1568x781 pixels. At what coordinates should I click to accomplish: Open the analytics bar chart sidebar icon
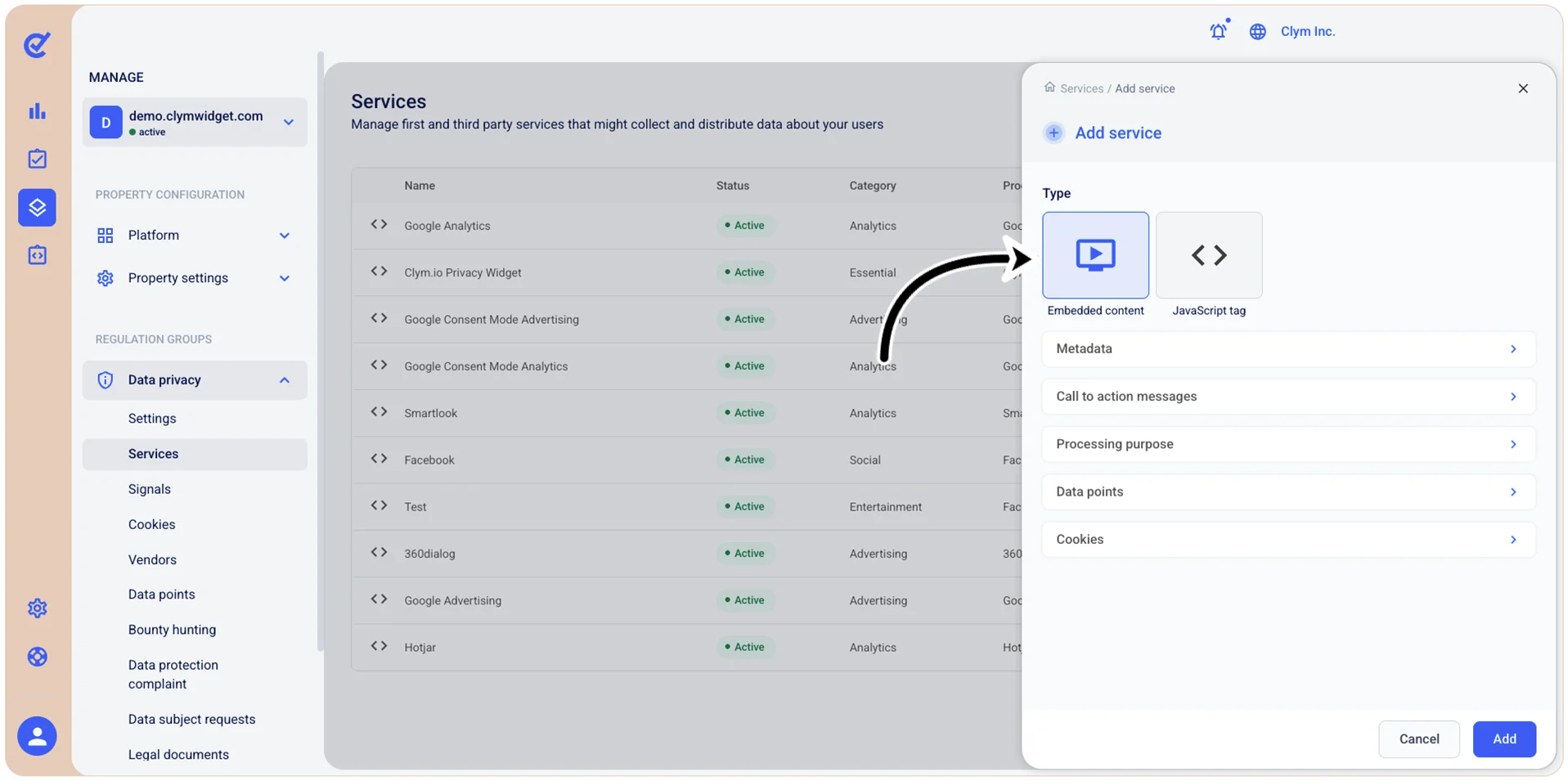click(x=37, y=111)
